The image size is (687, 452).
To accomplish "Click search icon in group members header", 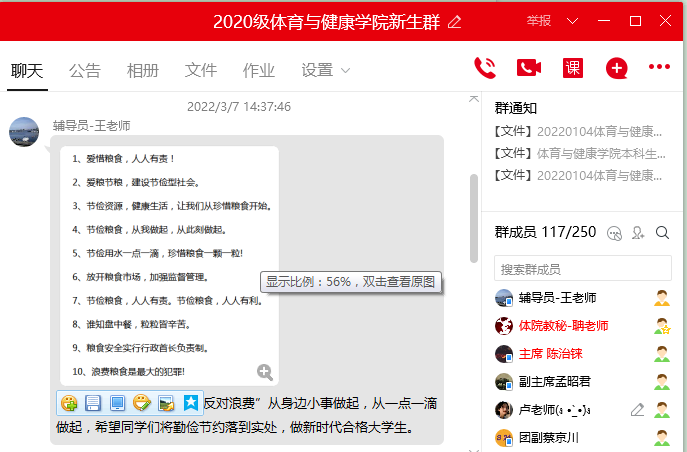I will 662,233.
